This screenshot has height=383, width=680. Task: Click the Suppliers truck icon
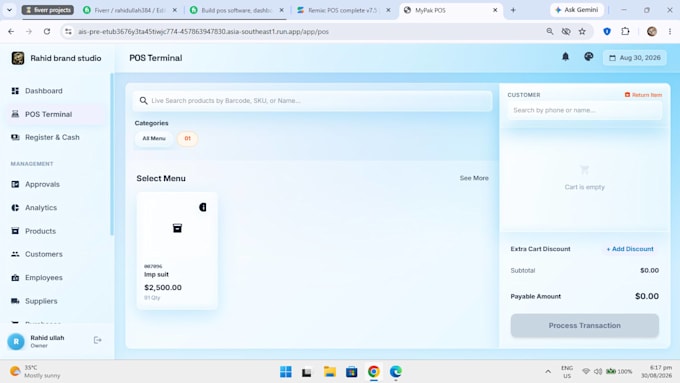coord(15,301)
